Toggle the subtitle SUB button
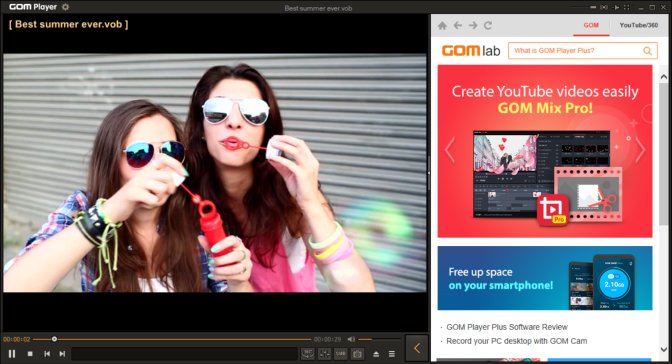 (x=341, y=354)
